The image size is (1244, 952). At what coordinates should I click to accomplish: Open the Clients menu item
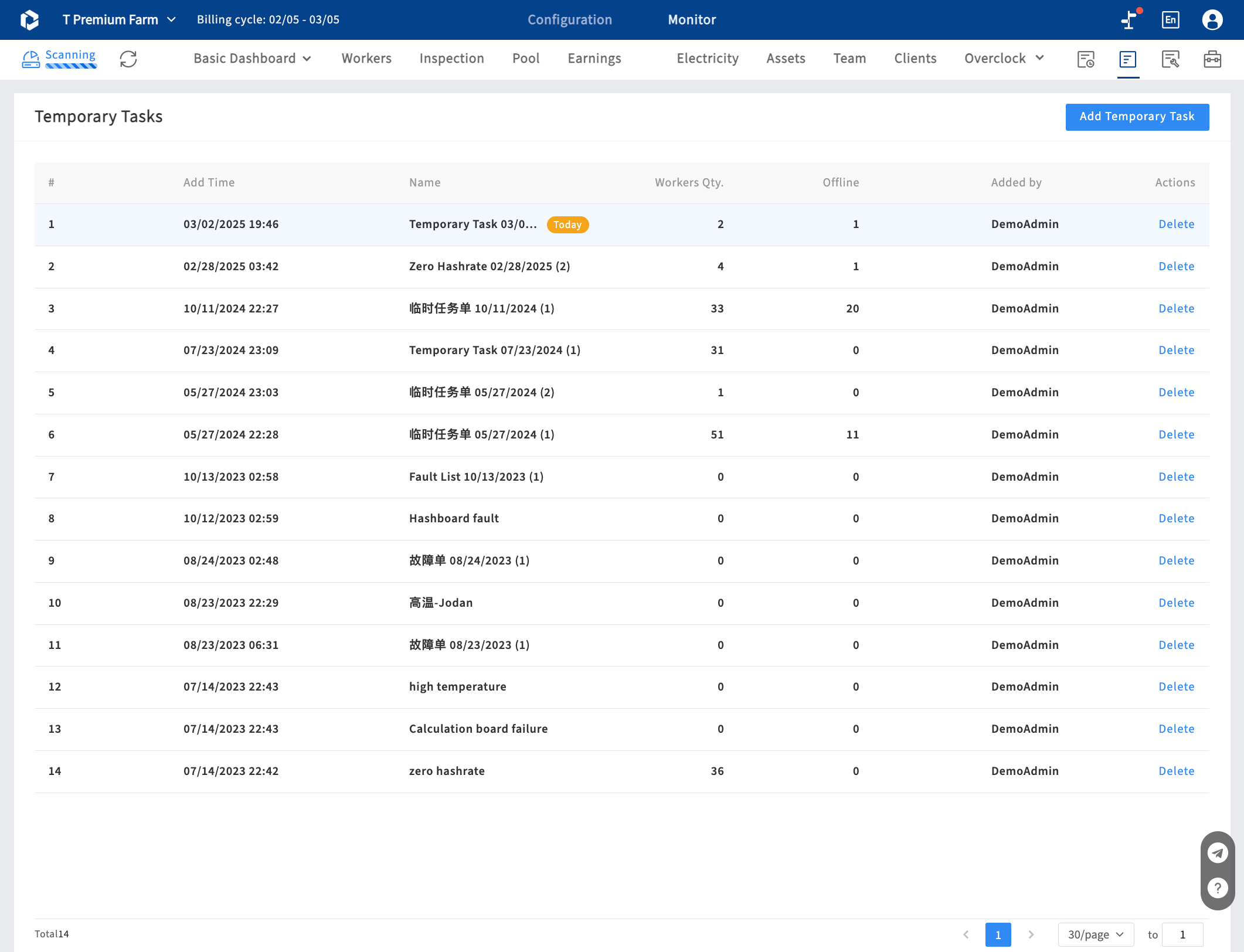[915, 59]
